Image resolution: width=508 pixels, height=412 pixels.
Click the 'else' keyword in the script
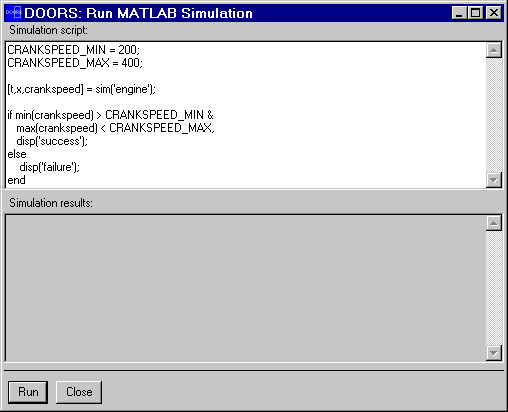pyautogui.click(x=17, y=154)
